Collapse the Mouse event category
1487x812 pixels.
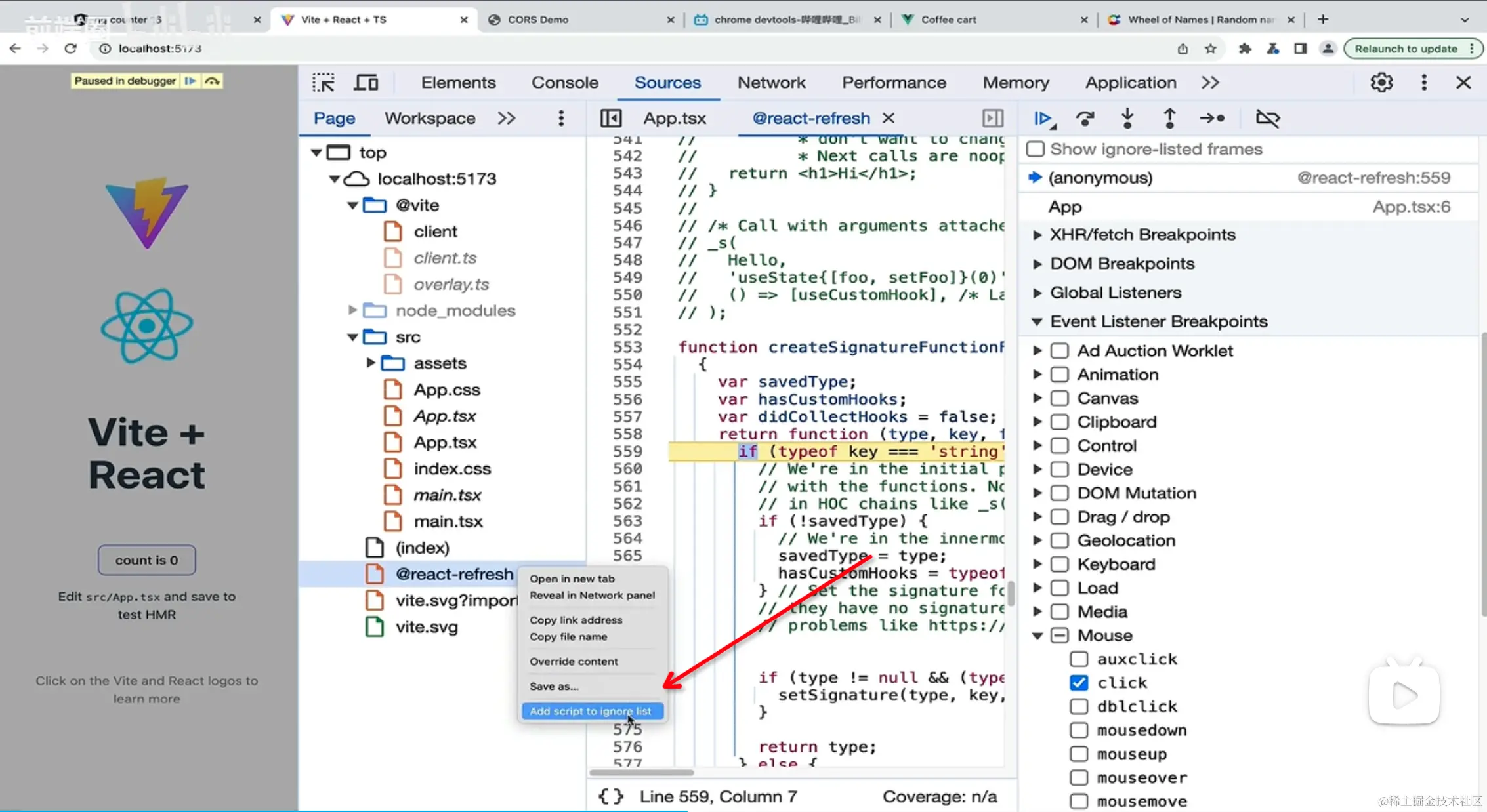[x=1037, y=636]
